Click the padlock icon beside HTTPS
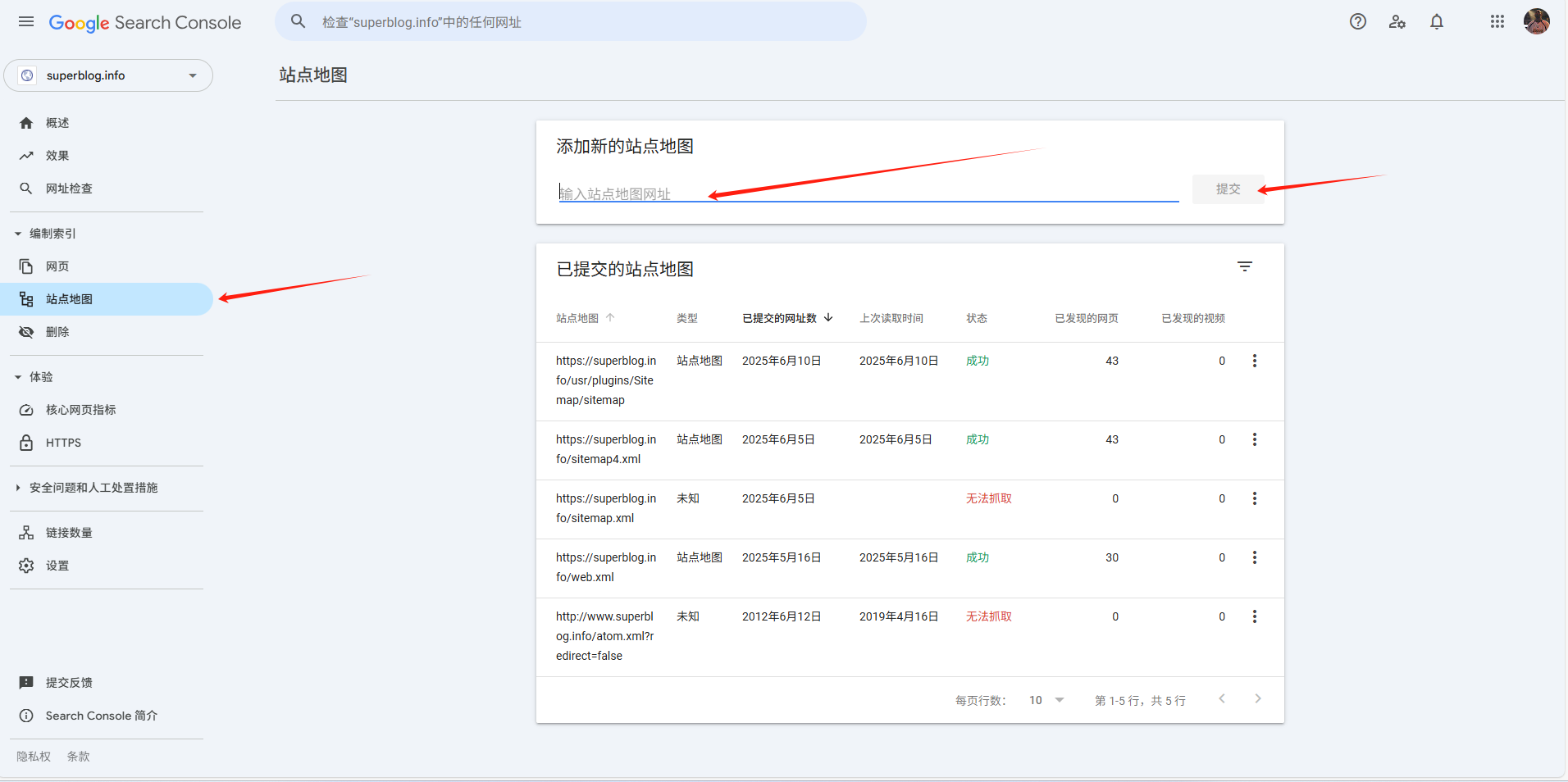This screenshot has width=1568, height=782. click(26, 443)
